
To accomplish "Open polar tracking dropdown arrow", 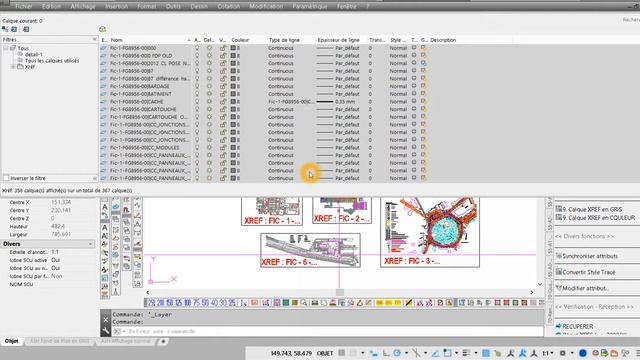I will [407, 353].
